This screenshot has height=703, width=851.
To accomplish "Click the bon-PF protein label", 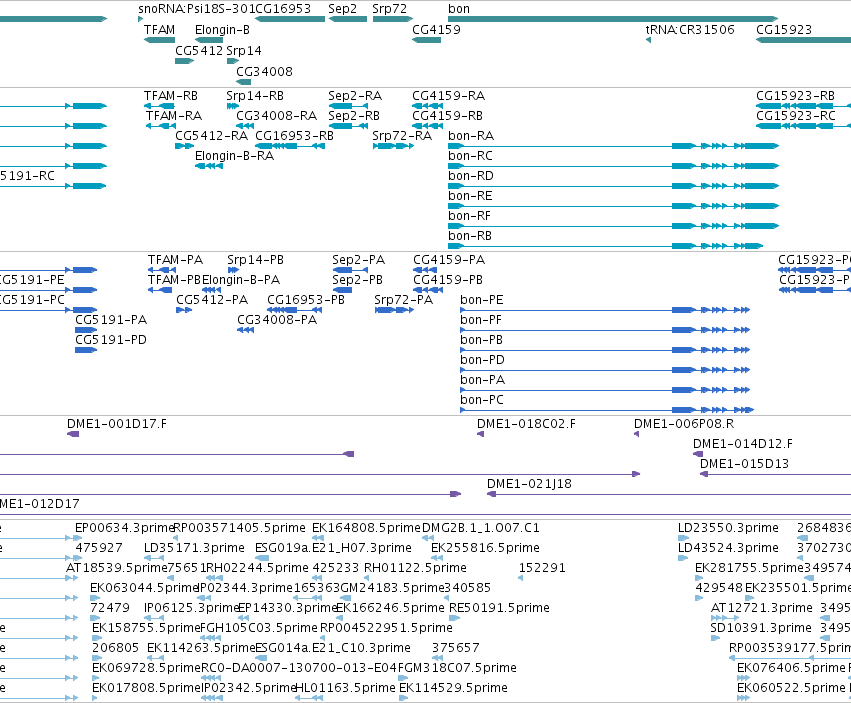I will point(481,320).
